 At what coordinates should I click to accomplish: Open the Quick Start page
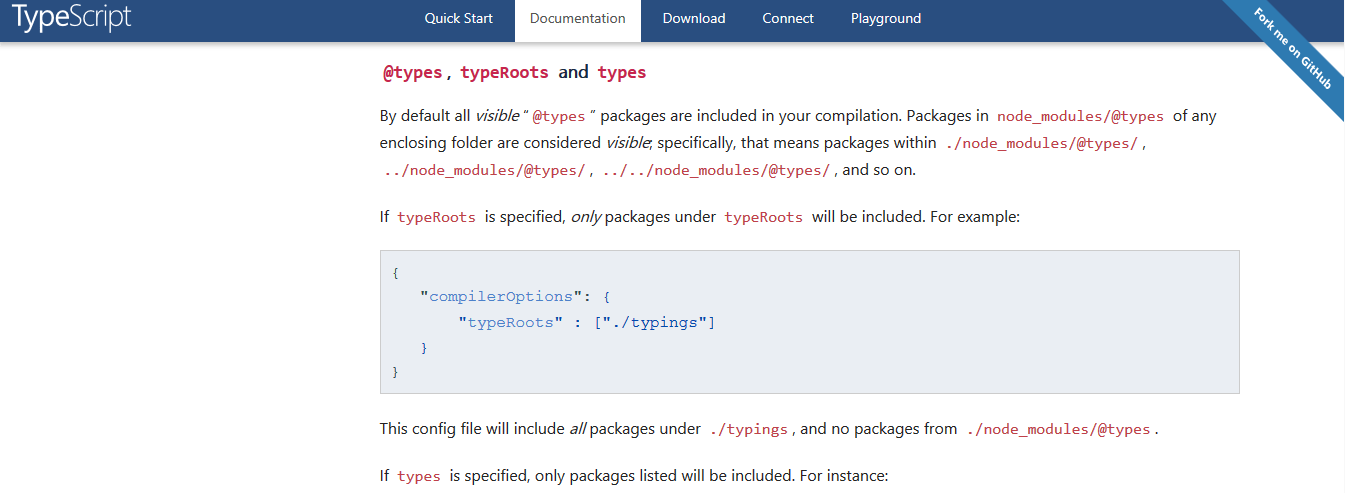point(460,18)
